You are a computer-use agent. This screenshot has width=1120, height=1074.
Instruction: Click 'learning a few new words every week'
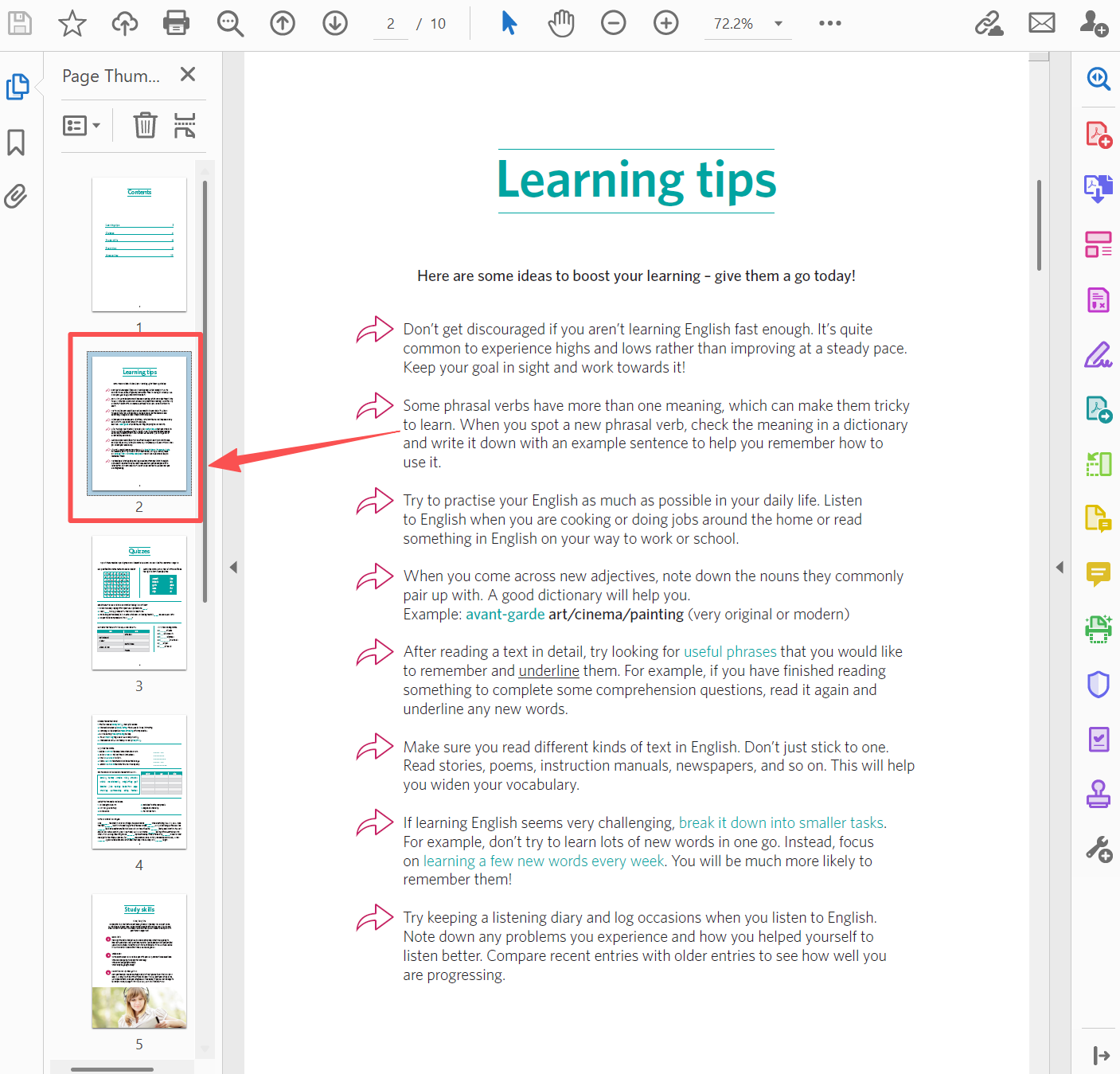[x=544, y=861]
